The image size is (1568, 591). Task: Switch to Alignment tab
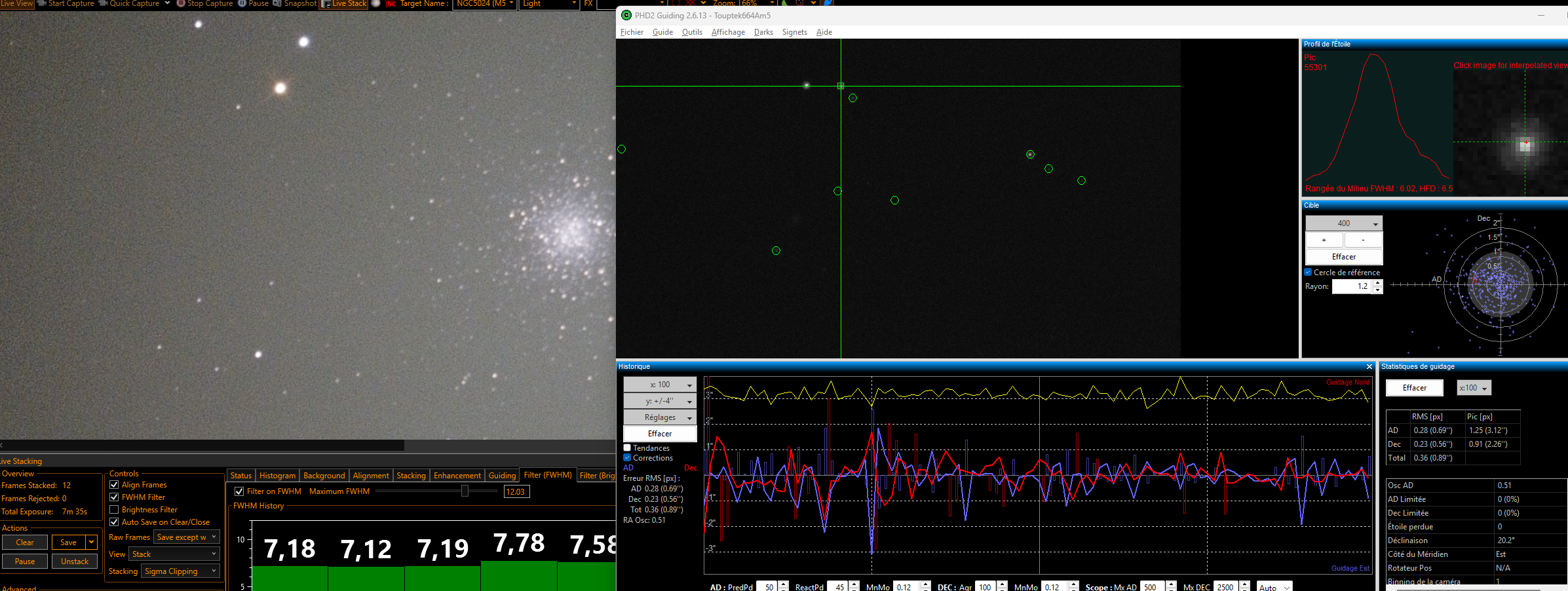pyautogui.click(x=371, y=476)
